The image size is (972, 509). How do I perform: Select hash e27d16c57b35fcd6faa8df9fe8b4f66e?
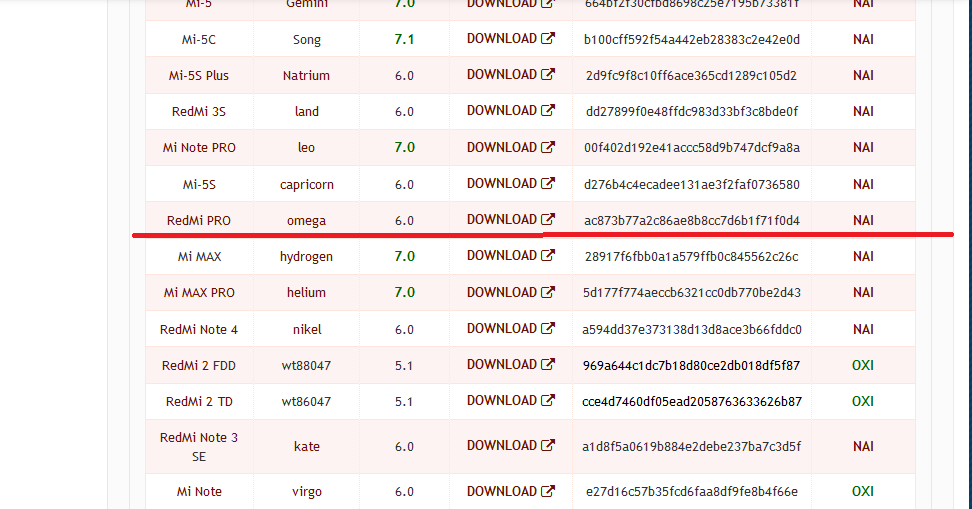(692, 492)
